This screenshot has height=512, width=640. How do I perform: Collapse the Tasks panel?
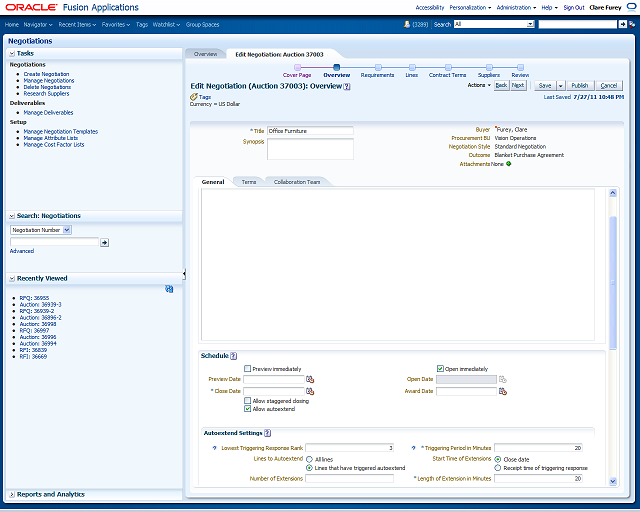12,53
